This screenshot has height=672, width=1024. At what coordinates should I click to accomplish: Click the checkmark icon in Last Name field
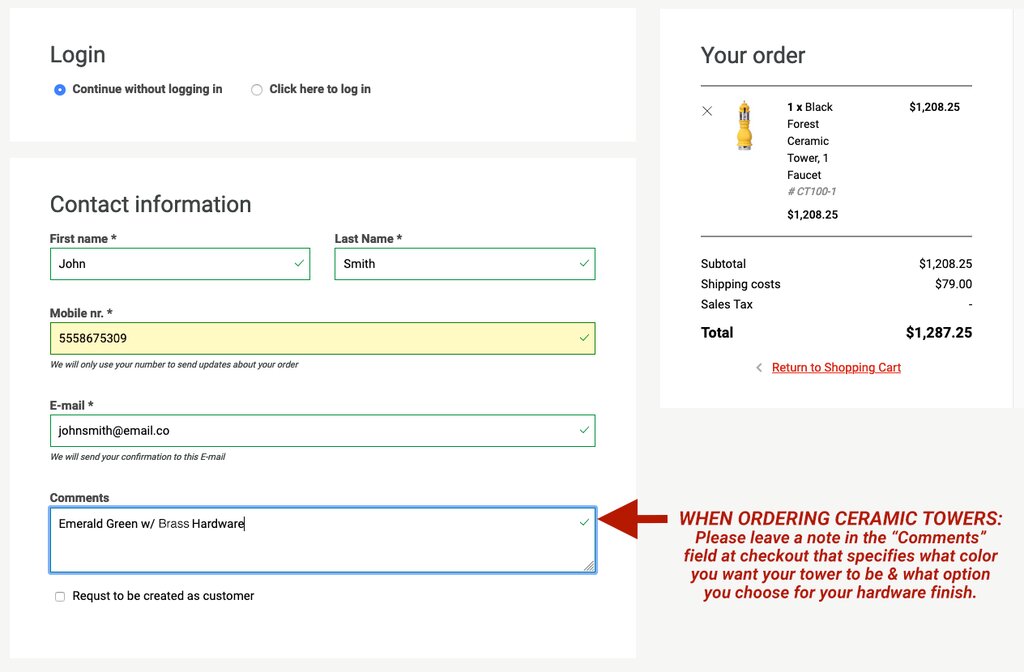(584, 263)
